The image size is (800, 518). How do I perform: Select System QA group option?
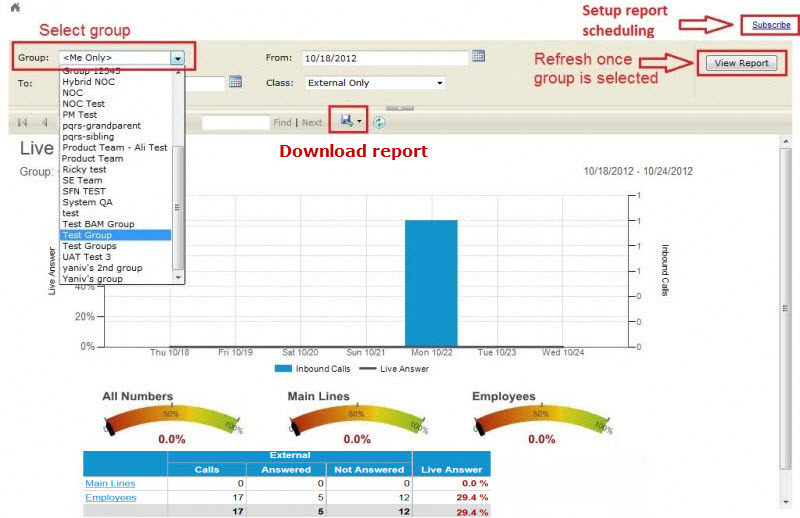point(116,202)
